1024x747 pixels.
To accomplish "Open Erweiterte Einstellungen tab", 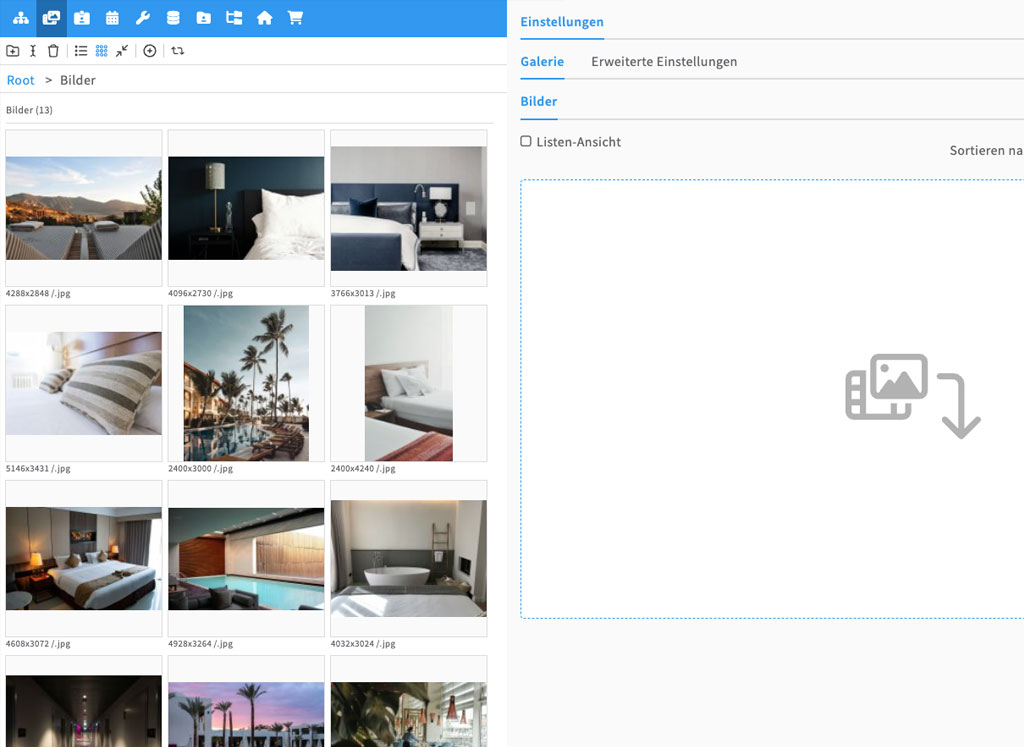I will pyautogui.click(x=664, y=61).
